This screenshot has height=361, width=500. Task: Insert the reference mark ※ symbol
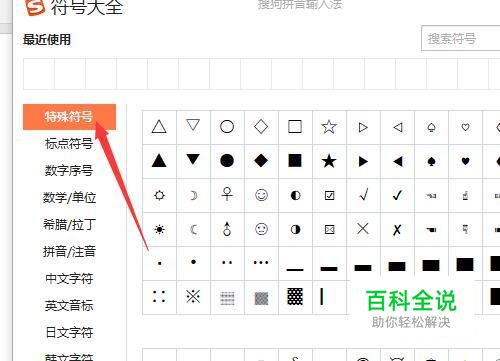coord(193,297)
